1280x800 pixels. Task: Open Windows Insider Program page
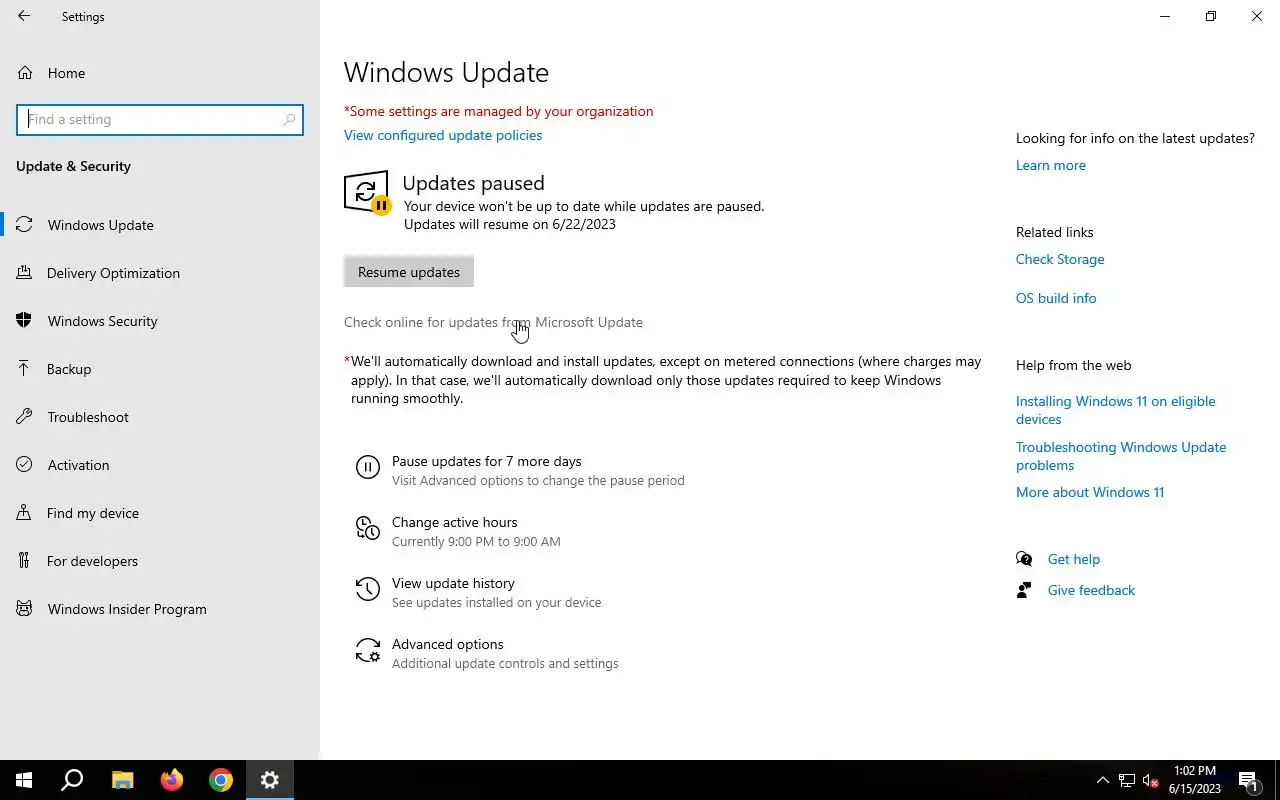(160, 609)
